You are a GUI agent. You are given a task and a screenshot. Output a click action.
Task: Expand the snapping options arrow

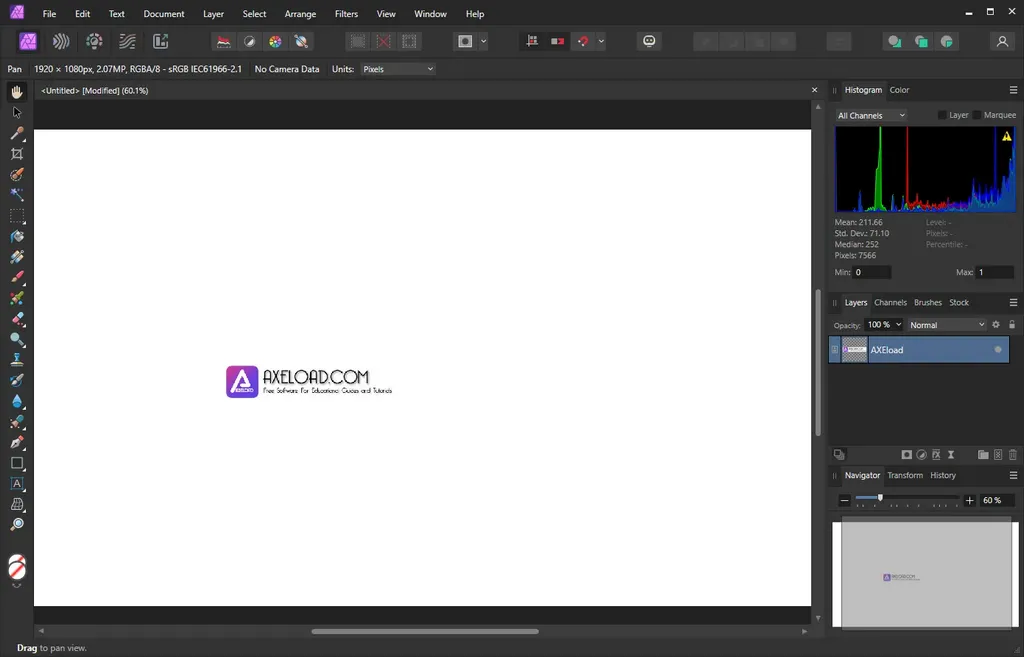click(x=601, y=41)
